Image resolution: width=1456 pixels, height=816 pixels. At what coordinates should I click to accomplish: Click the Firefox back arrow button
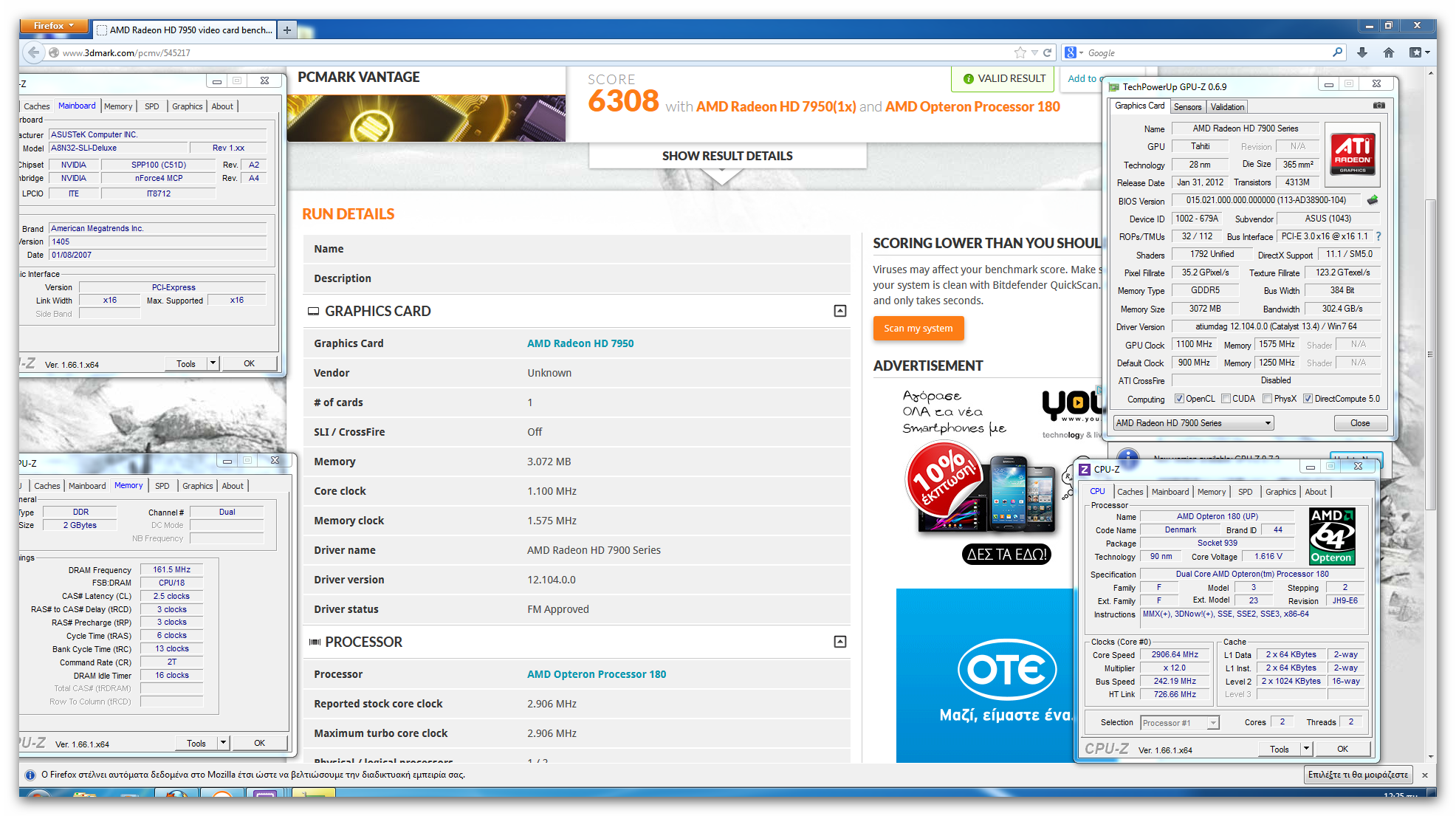click(32, 52)
